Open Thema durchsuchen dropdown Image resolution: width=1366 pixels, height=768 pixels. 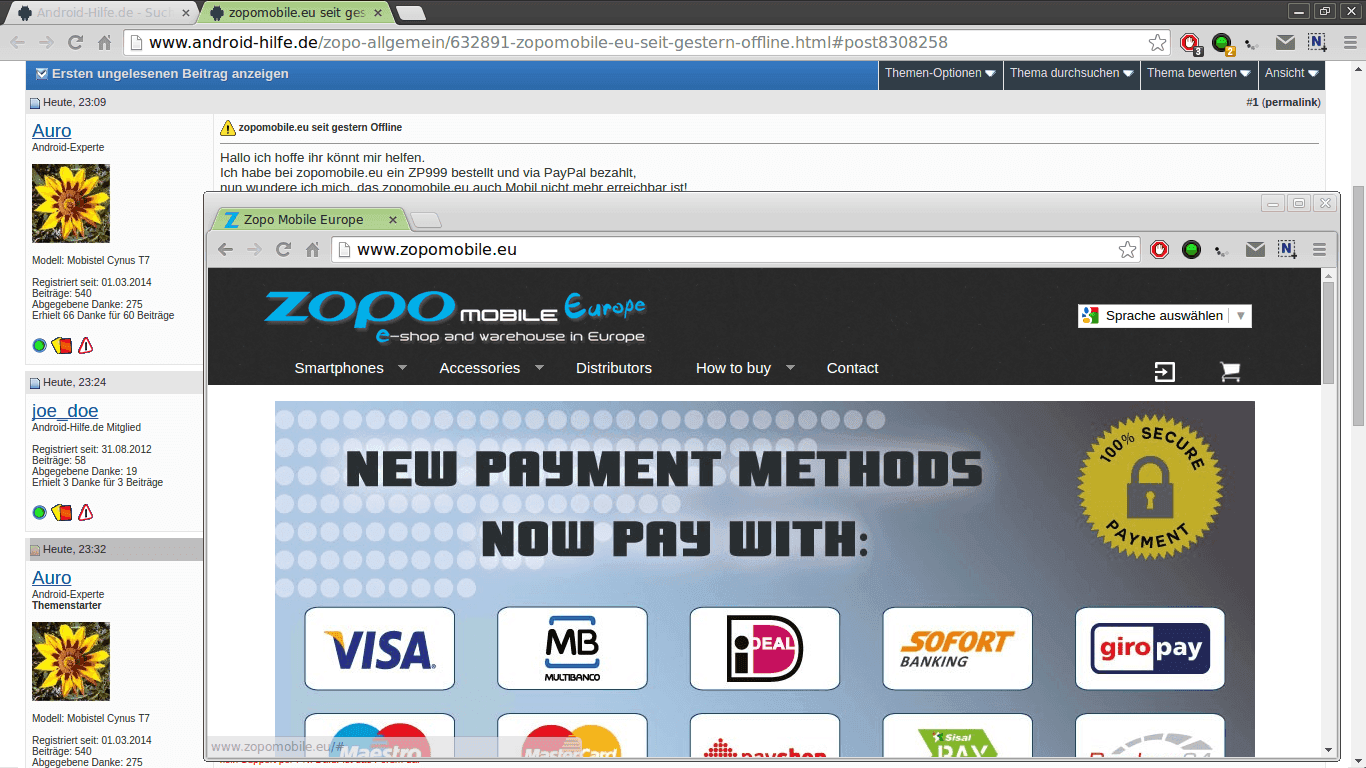pyautogui.click(x=1072, y=73)
